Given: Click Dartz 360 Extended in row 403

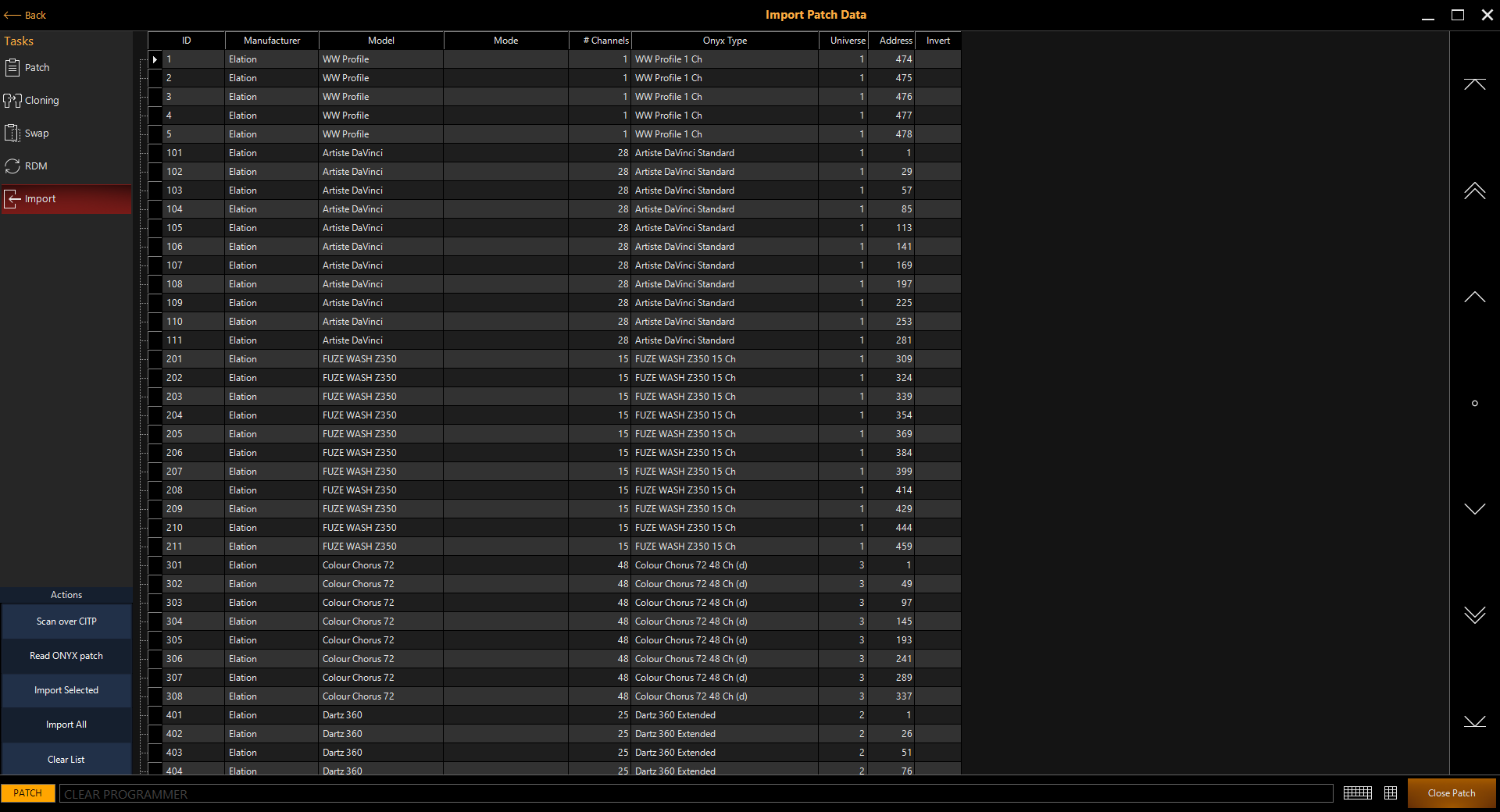Looking at the screenshot, I should (x=725, y=753).
